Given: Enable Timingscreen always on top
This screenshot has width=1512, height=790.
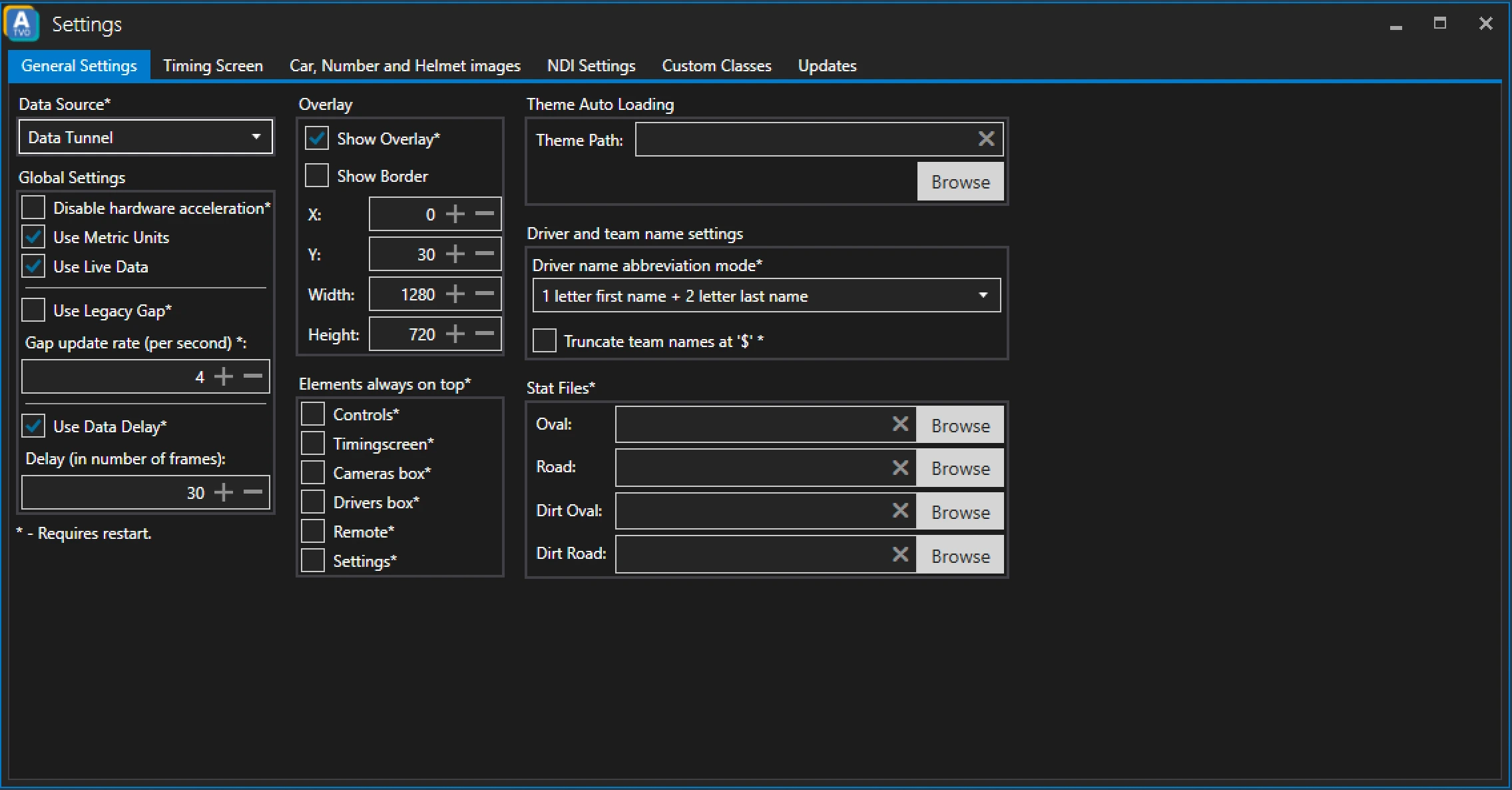Looking at the screenshot, I should (313, 443).
